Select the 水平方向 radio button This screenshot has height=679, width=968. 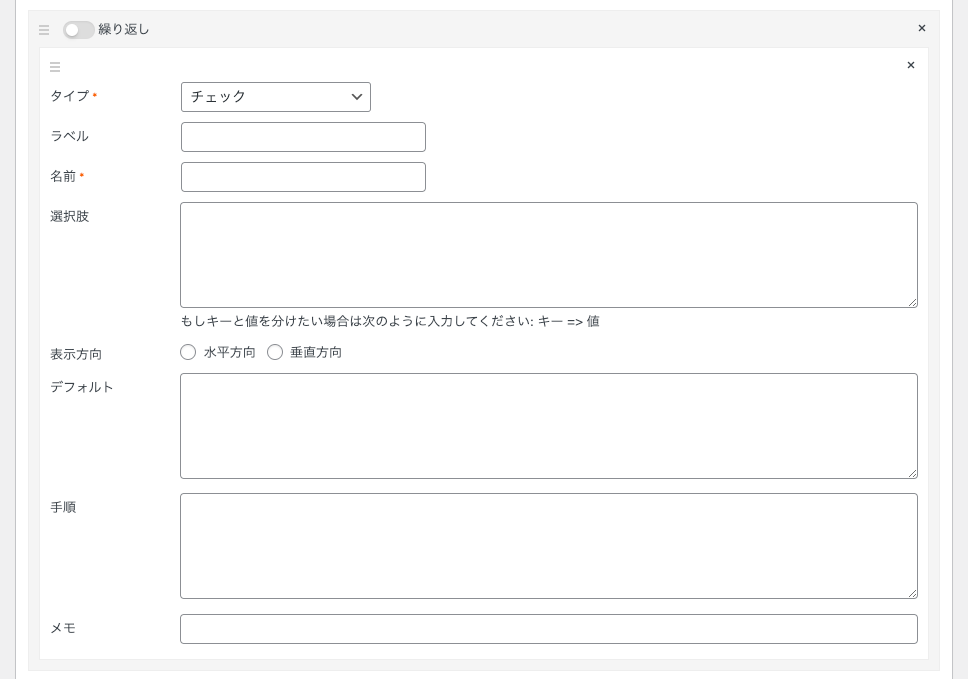coord(188,352)
